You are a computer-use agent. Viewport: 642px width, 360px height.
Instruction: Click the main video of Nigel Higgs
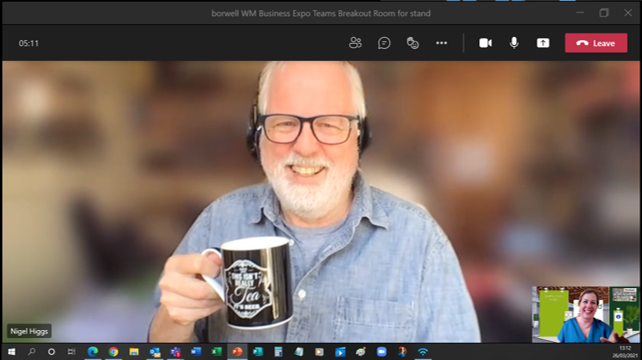click(x=321, y=202)
